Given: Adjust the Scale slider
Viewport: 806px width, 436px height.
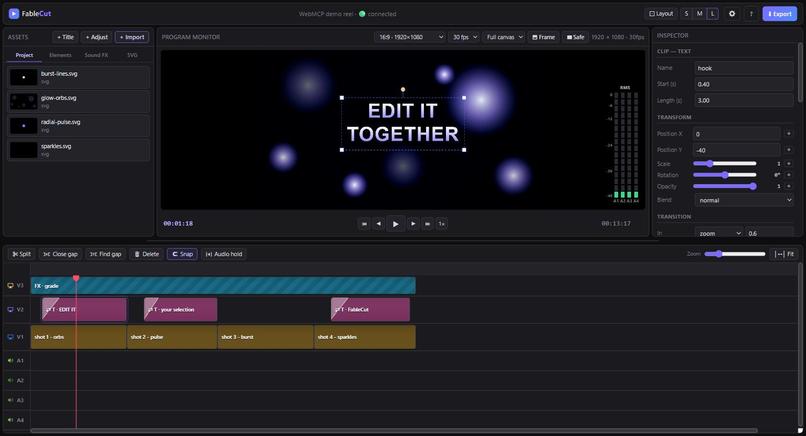Looking at the screenshot, I should (725, 164).
